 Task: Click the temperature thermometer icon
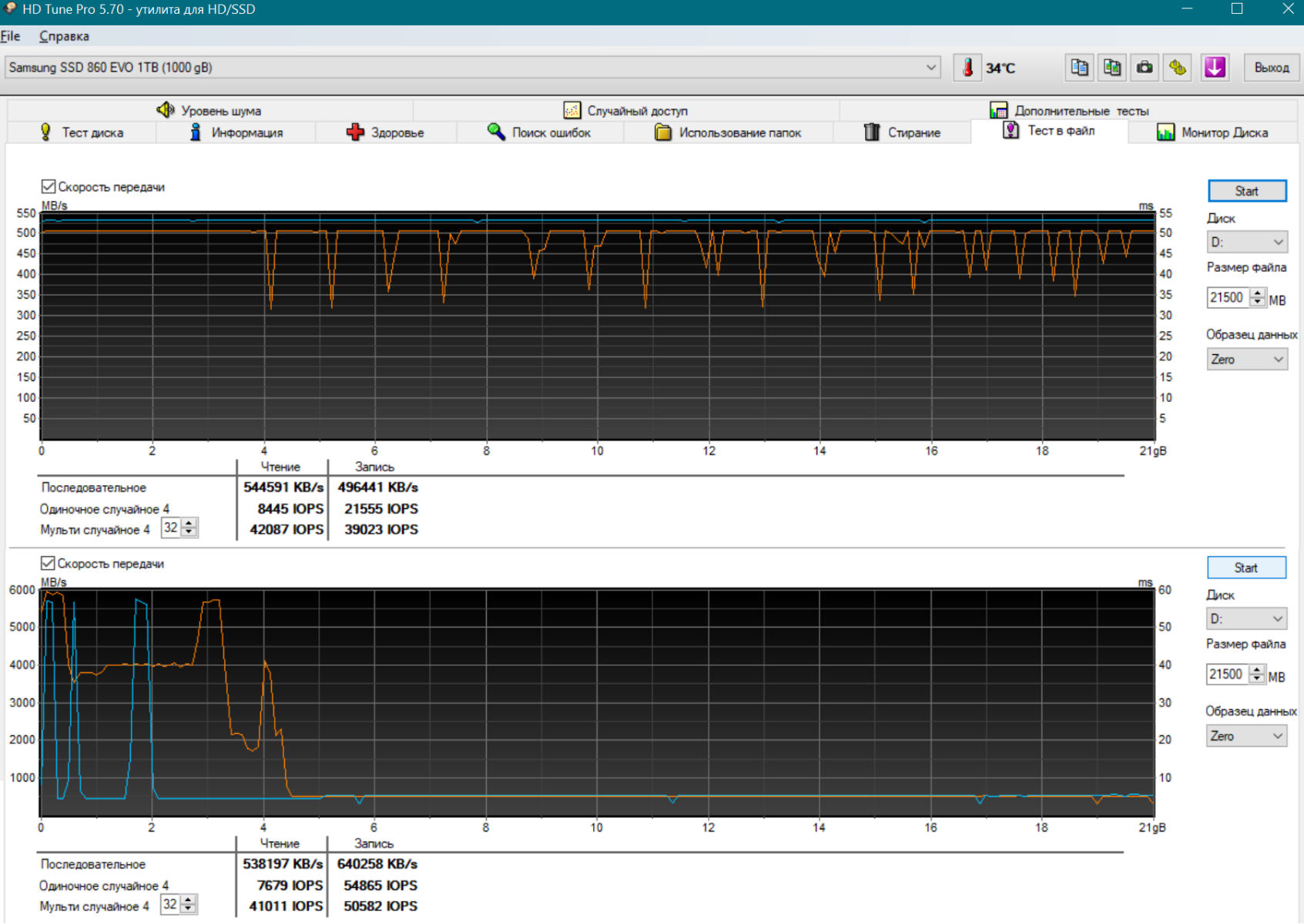(967, 68)
